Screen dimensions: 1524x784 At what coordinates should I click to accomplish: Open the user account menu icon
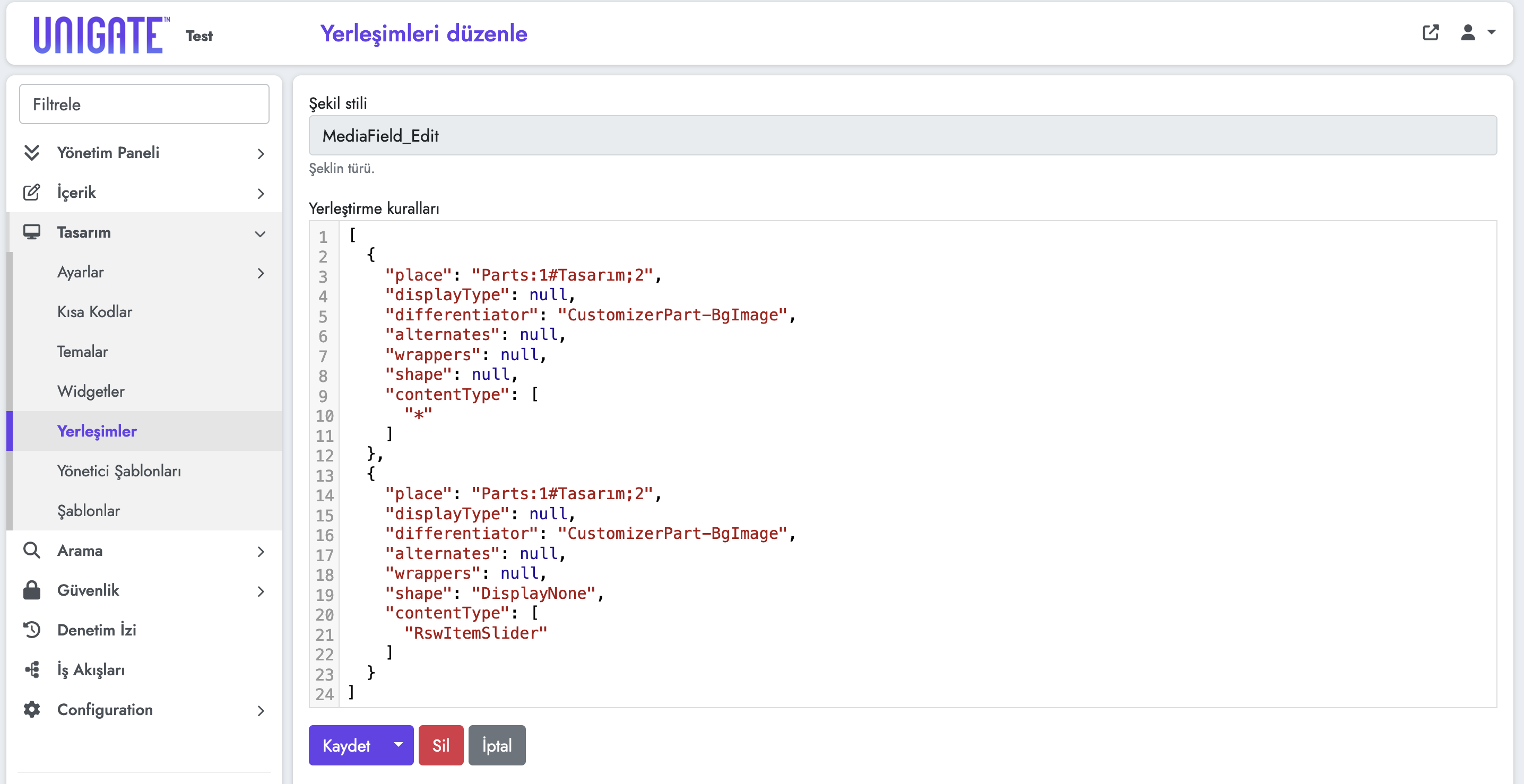coord(1468,32)
